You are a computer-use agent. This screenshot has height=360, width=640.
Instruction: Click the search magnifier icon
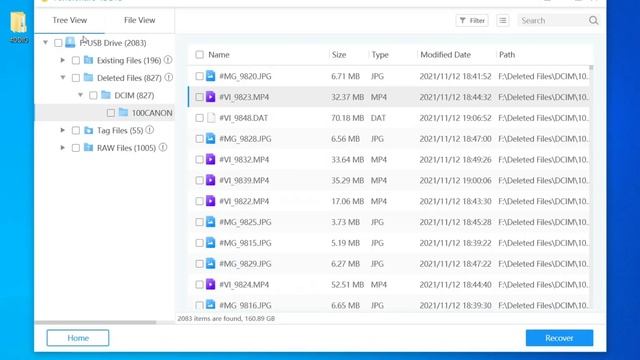click(593, 20)
